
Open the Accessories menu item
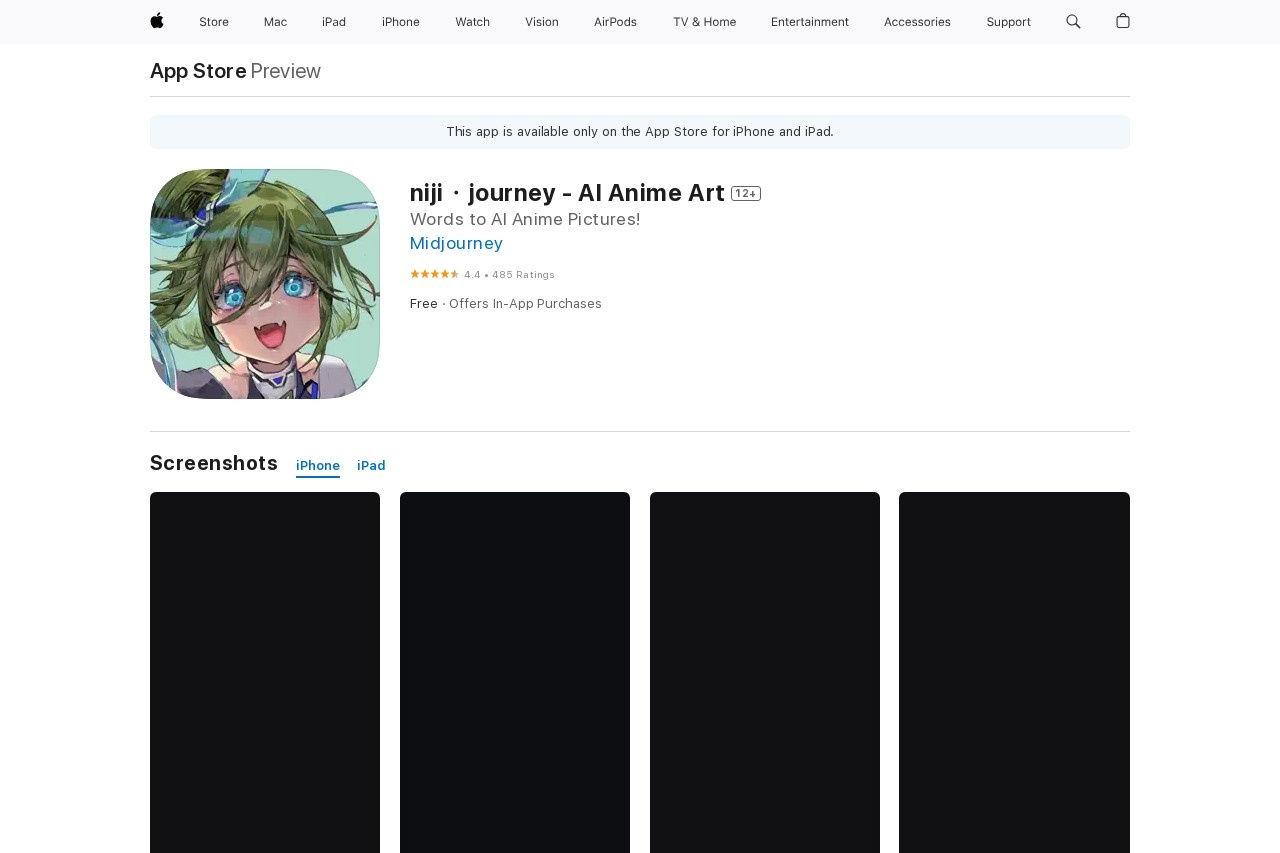click(x=917, y=22)
